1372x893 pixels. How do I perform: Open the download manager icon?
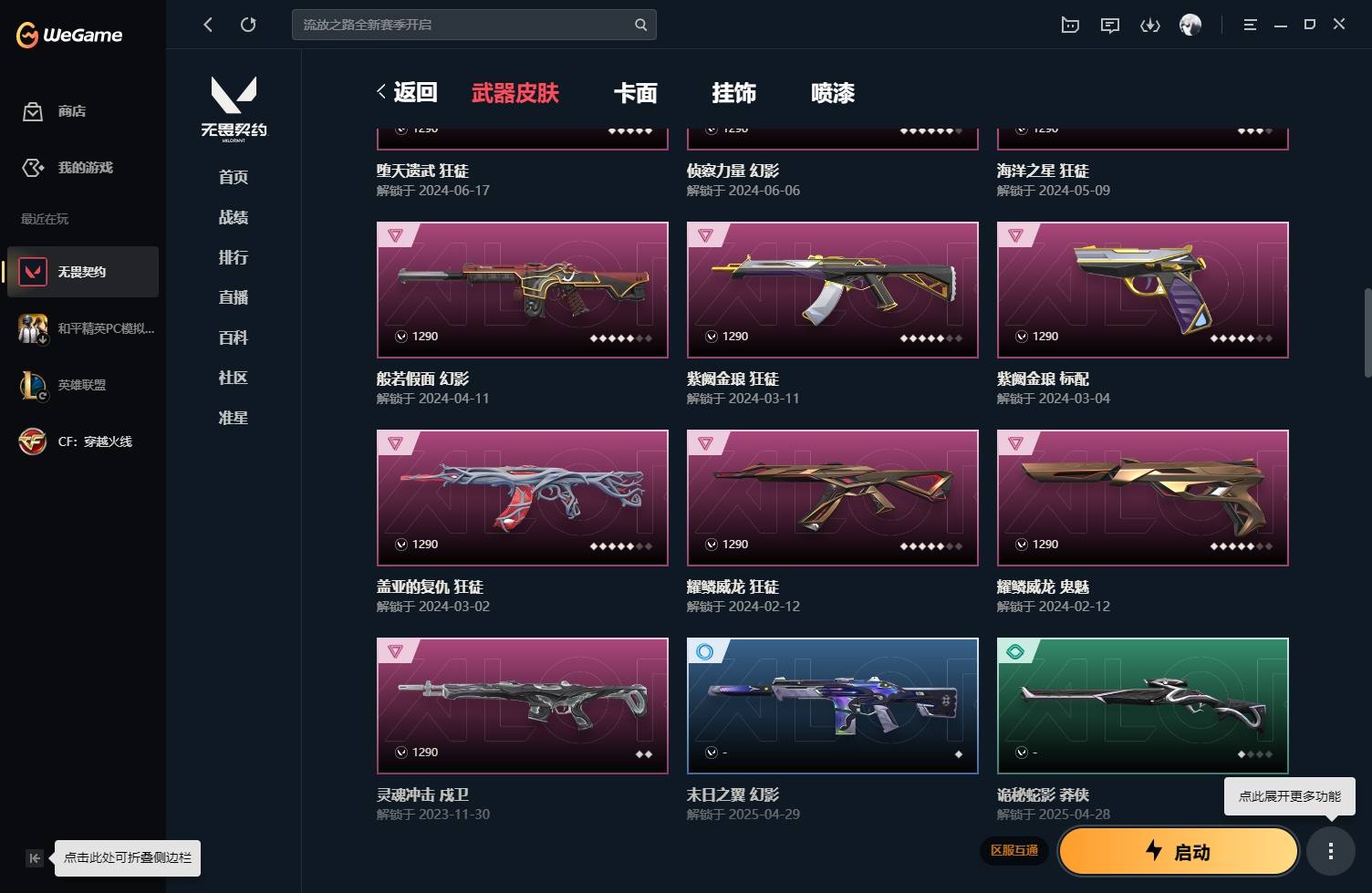click(x=1150, y=25)
